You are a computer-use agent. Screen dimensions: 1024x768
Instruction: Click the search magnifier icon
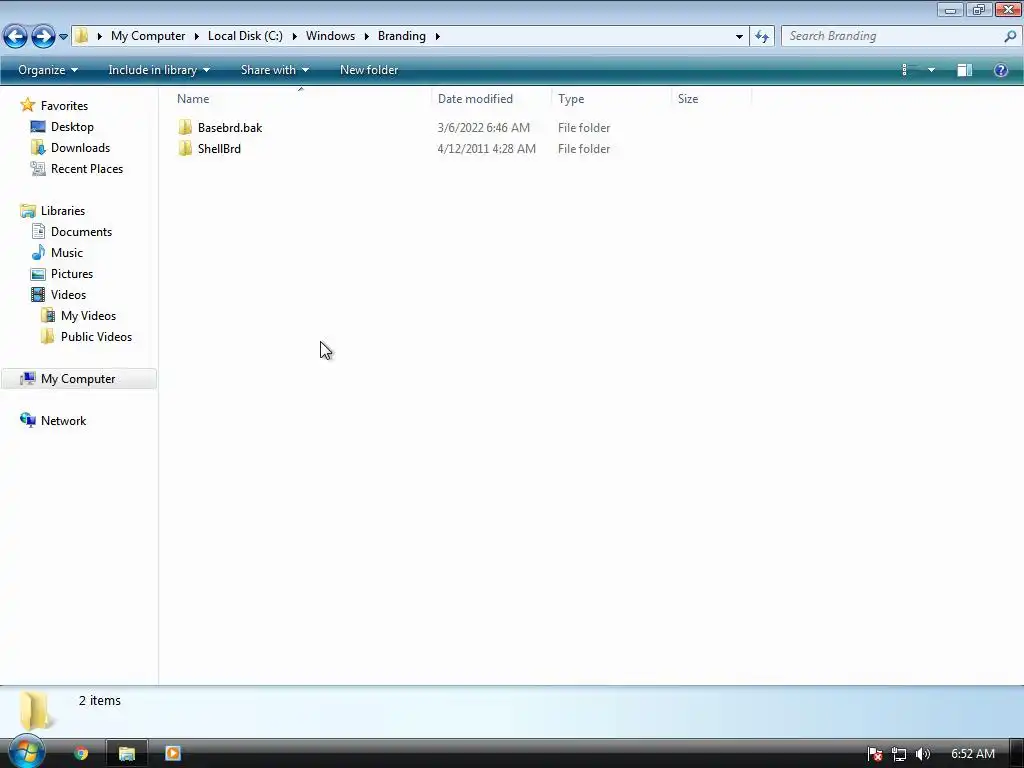(x=1010, y=36)
